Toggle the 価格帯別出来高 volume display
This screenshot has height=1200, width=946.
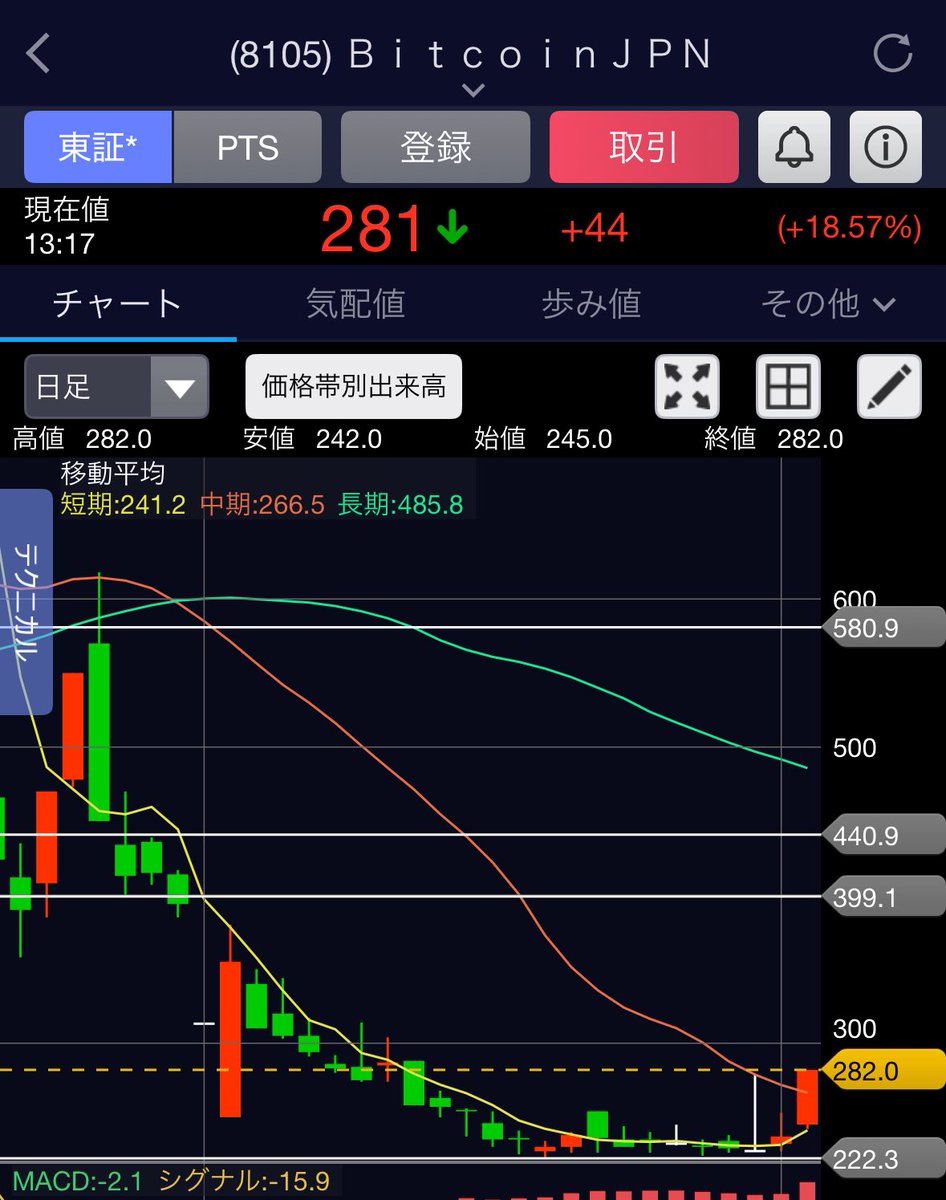point(354,387)
